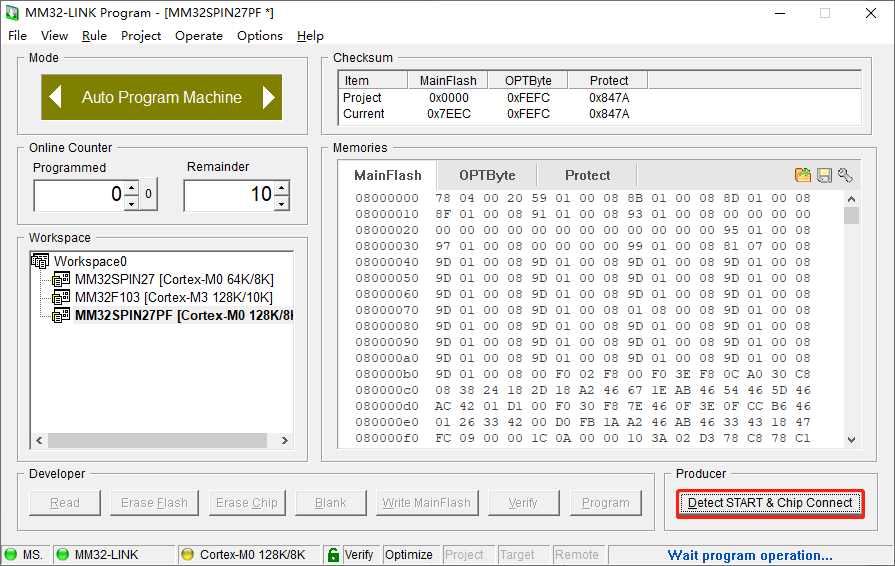Click memory view vertical scrollbar thumb
The height and width of the screenshot is (566, 895).
pos(851,216)
